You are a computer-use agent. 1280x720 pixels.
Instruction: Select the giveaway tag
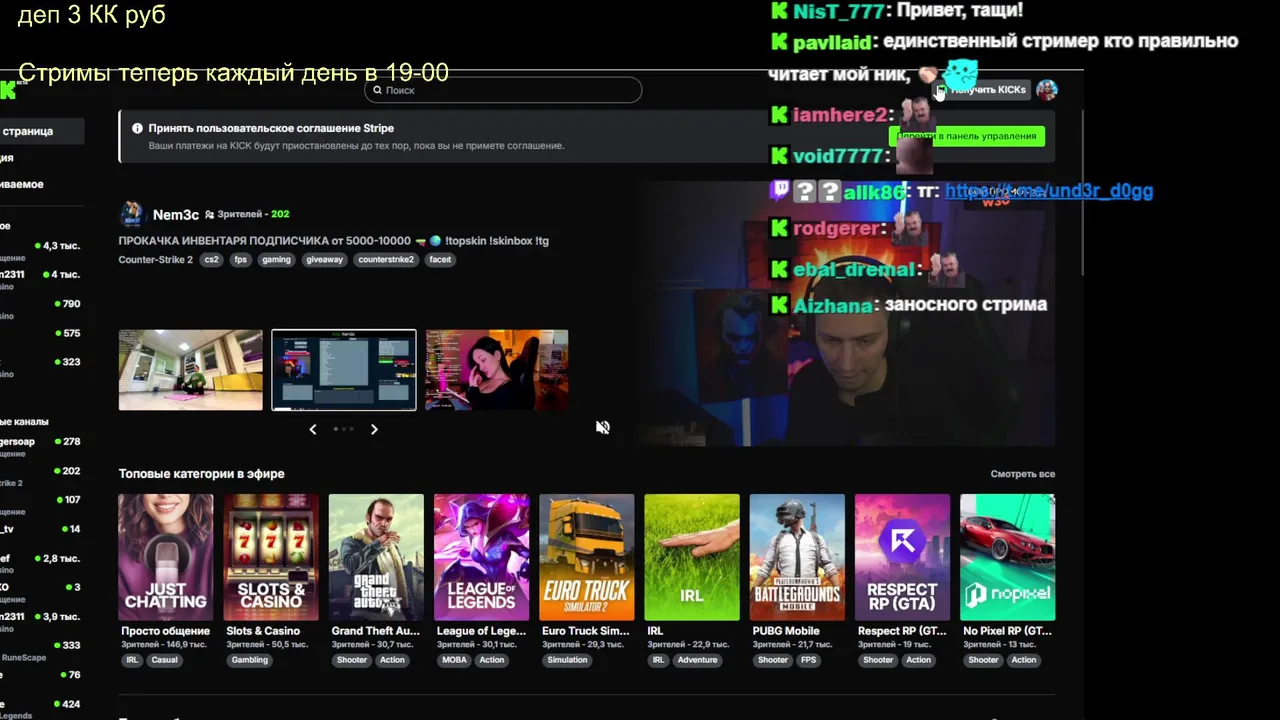(x=324, y=259)
